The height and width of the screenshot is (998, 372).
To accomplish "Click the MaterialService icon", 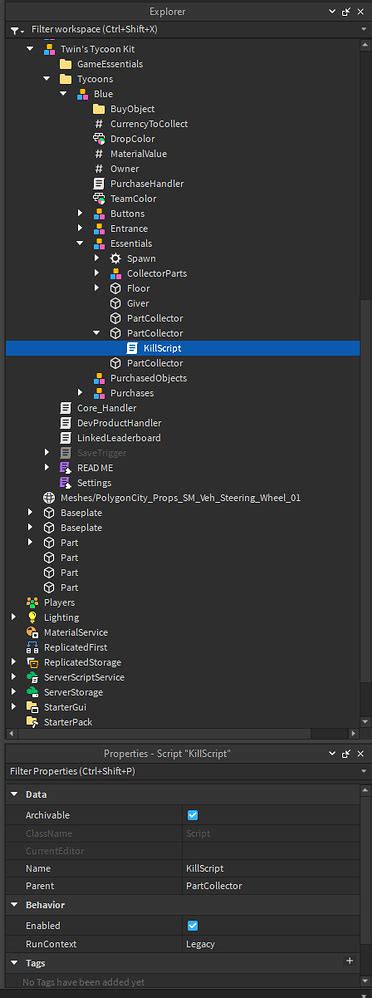I will coord(32,632).
